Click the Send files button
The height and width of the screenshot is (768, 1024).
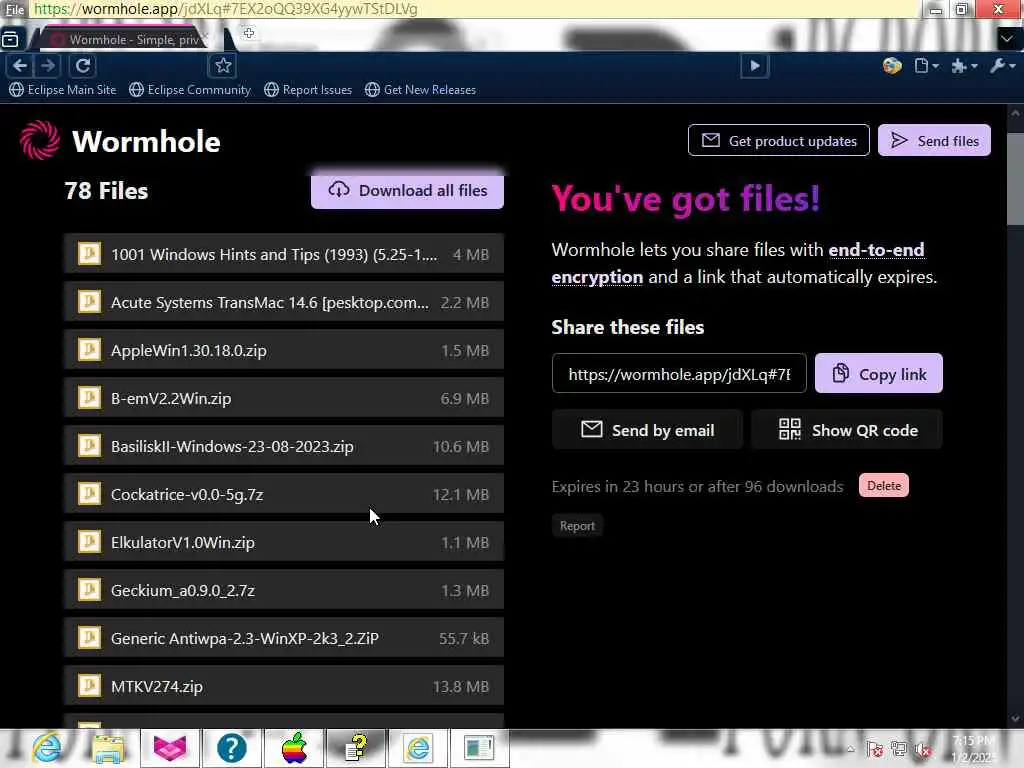coord(934,140)
